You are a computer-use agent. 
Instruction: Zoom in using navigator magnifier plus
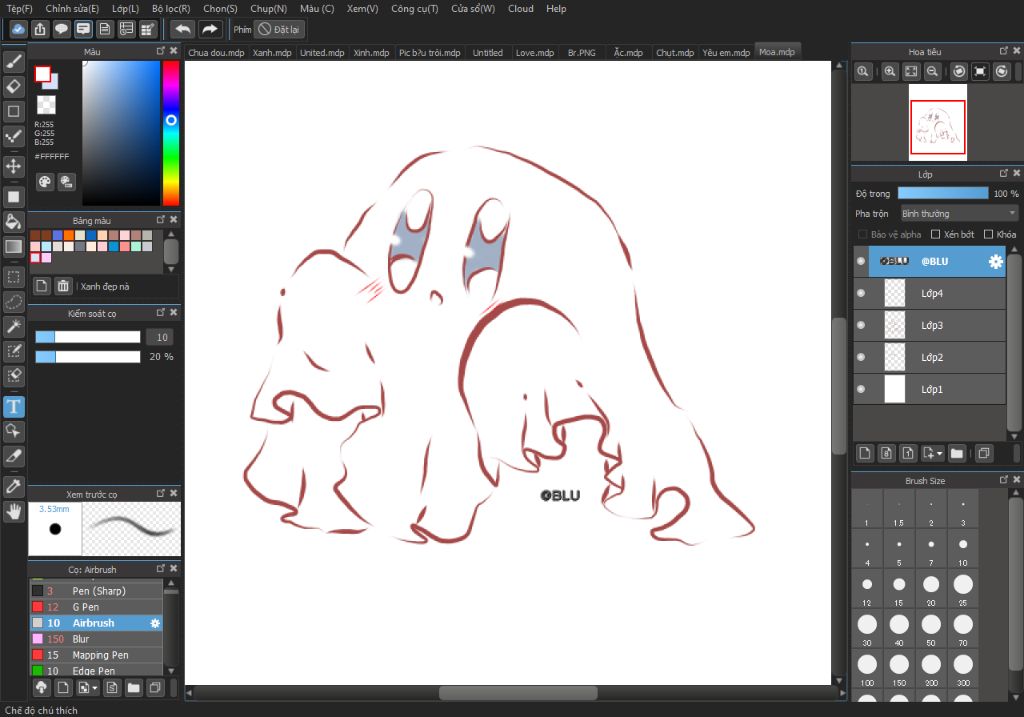coord(889,71)
